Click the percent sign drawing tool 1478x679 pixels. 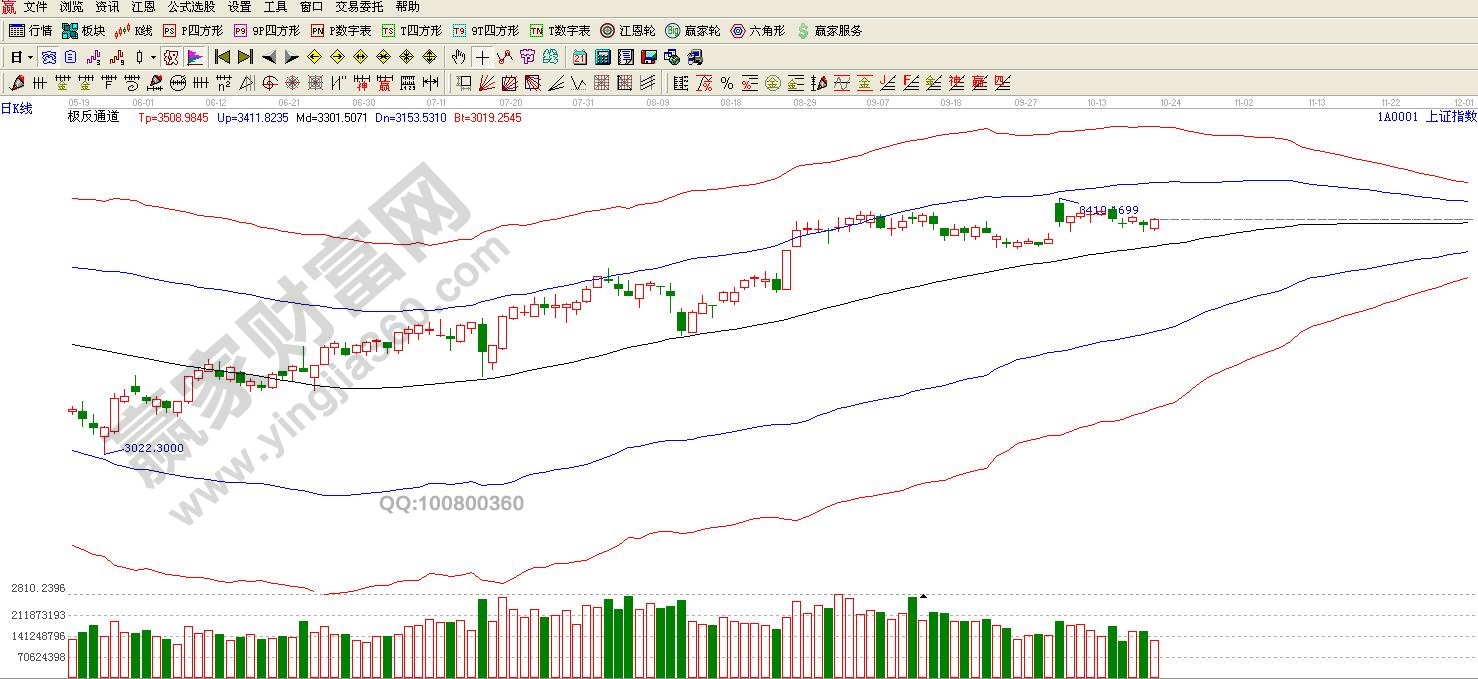726,83
